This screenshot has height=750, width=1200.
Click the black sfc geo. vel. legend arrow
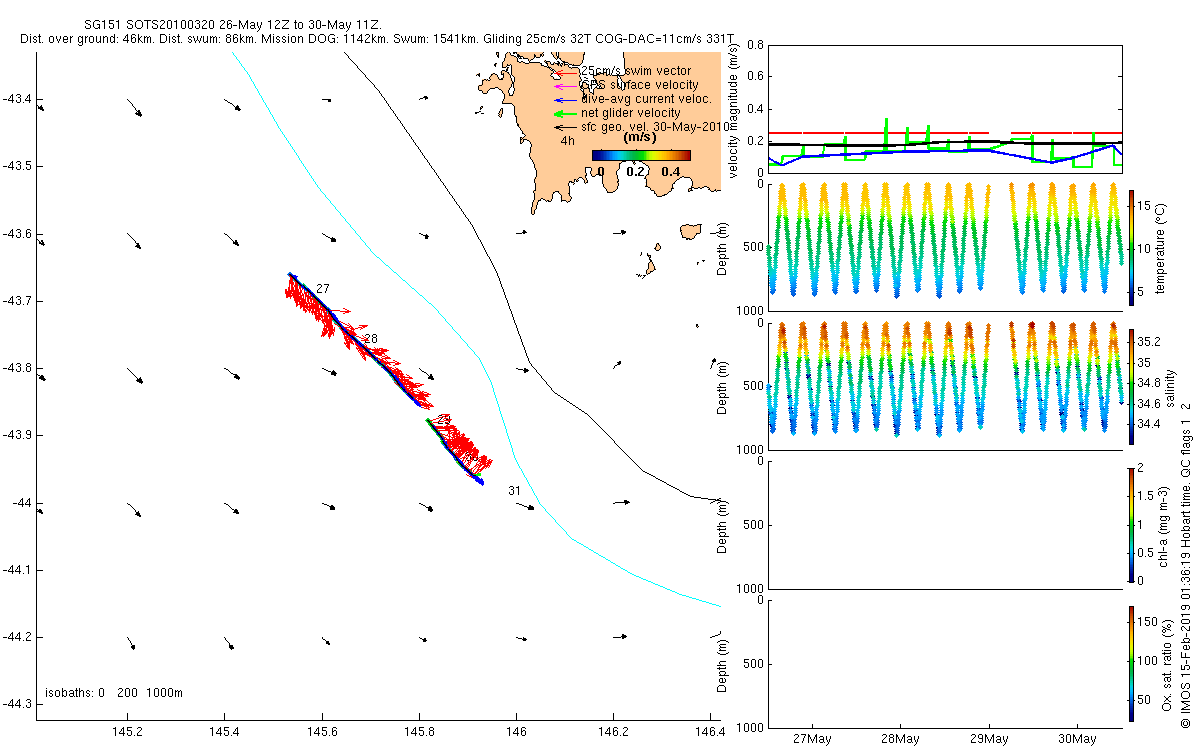(x=567, y=128)
